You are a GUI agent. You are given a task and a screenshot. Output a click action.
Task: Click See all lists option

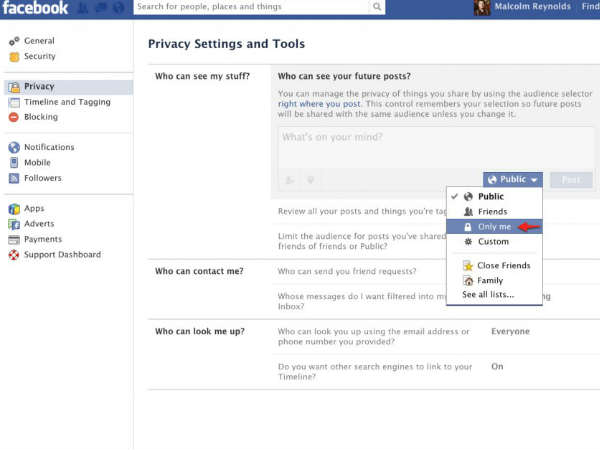point(488,295)
